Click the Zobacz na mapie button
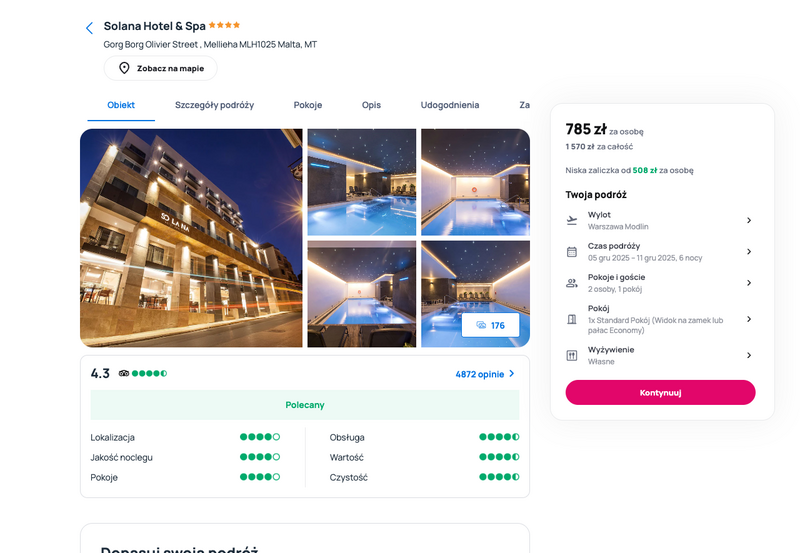This screenshot has width=800, height=553. (x=161, y=68)
